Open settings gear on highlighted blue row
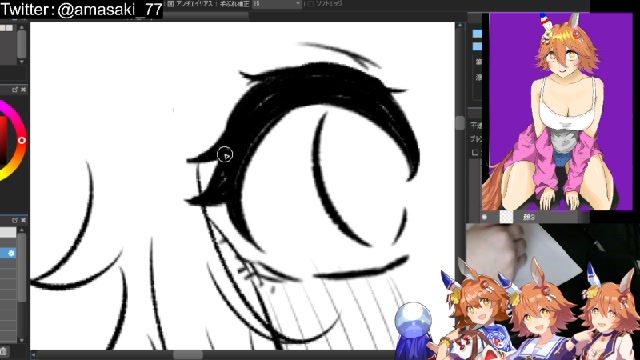 pos(11,253)
